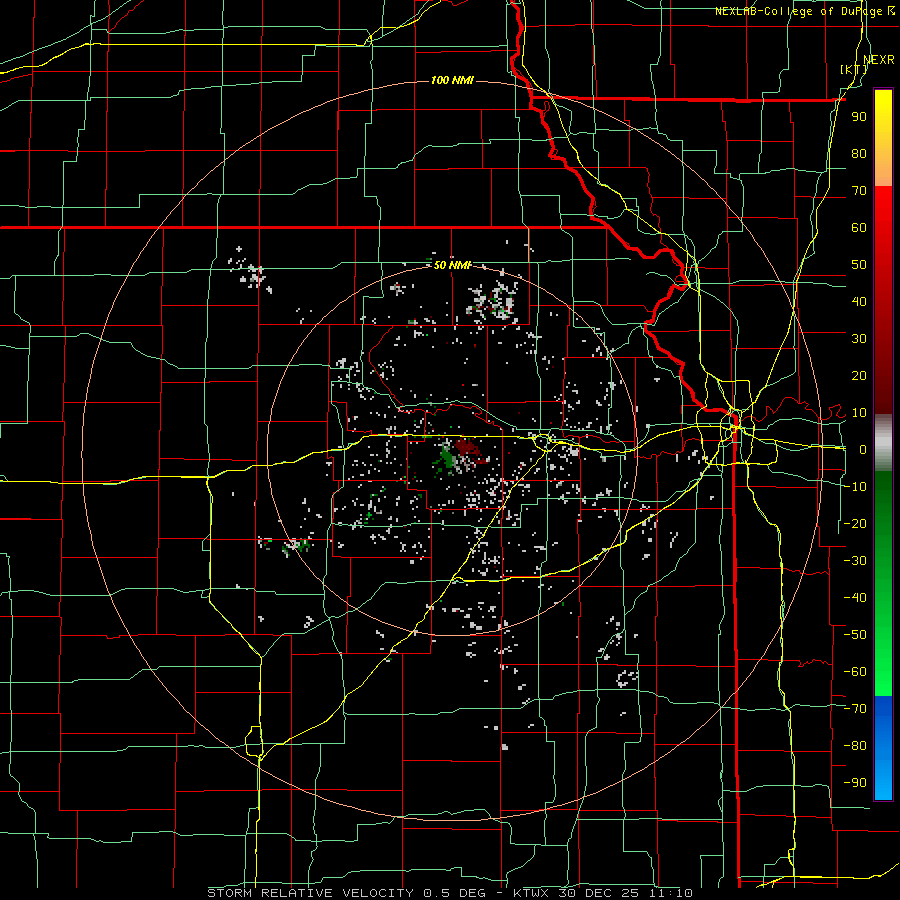Click the -90 value on velocity scale
Image resolution: width=900 pixels, height=900 pixels.
pos(855,782)
